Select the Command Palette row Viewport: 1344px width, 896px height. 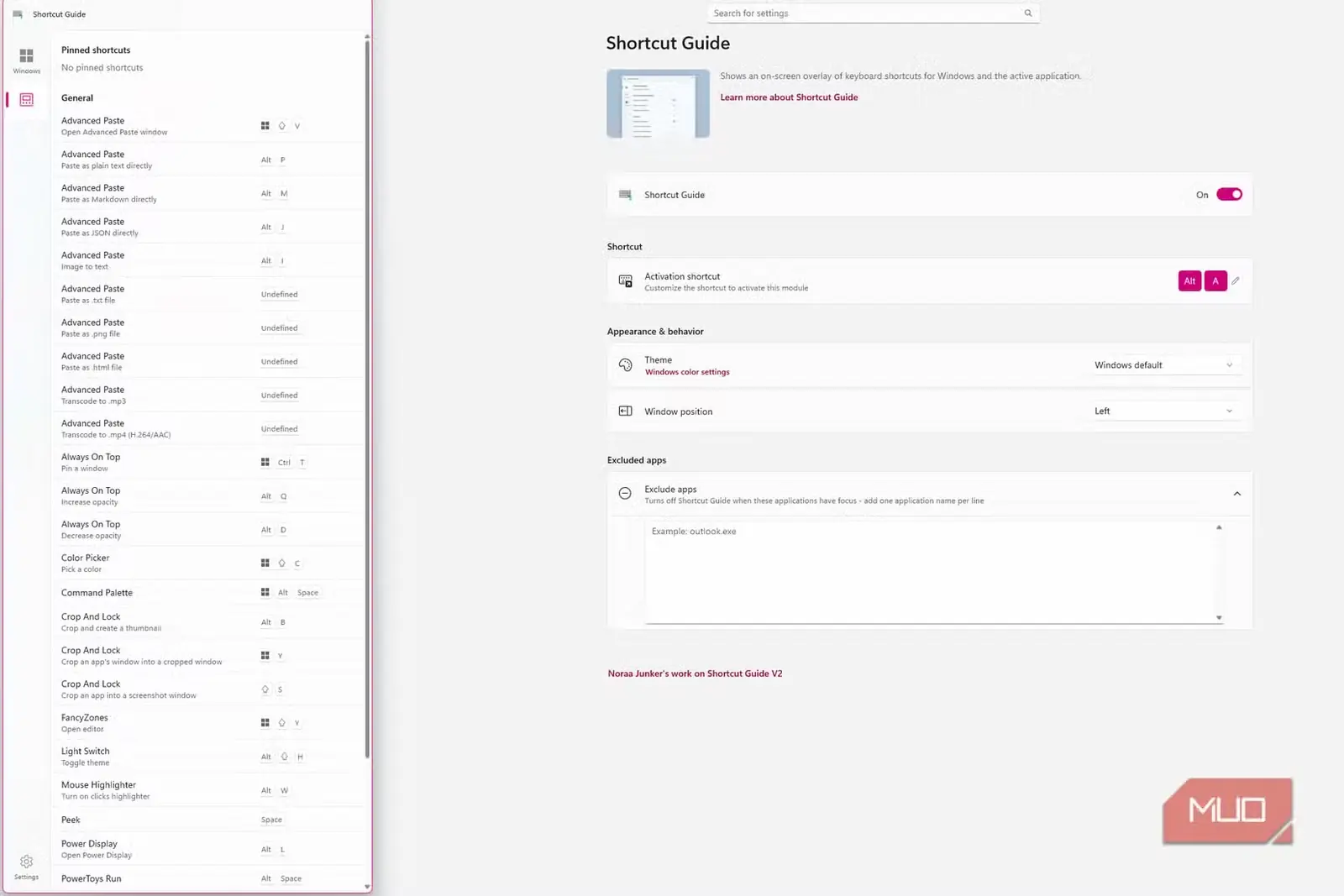click(207, 593)
